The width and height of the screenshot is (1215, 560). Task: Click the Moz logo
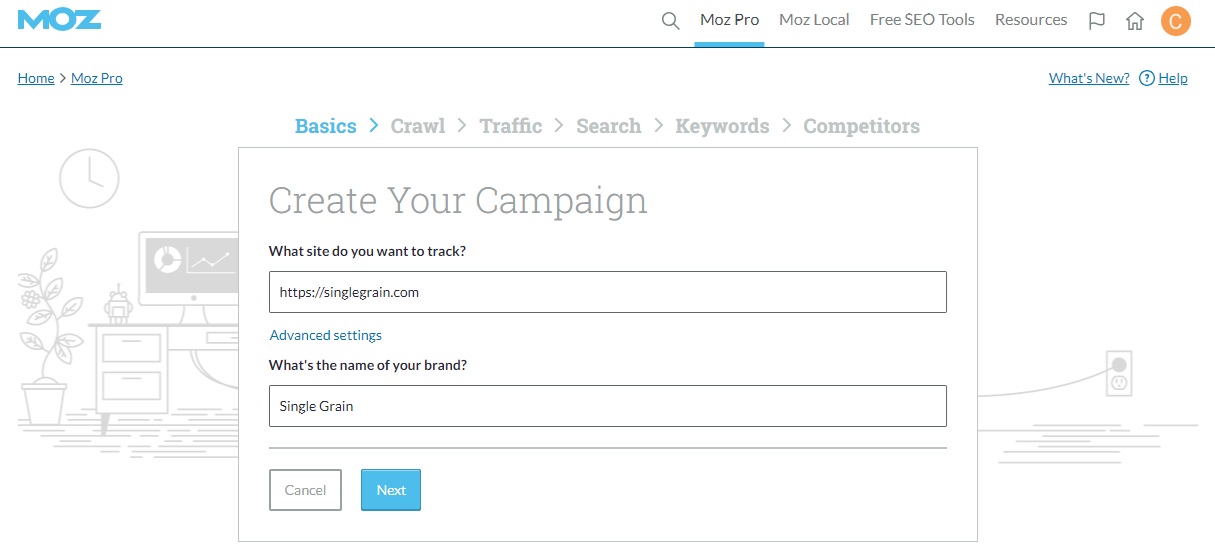coord(59,19)
